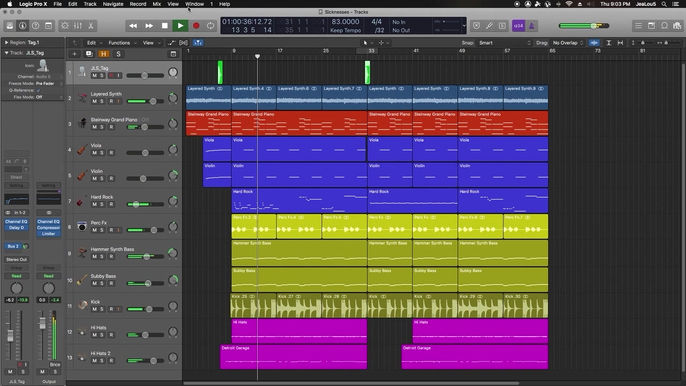The height and width of the screenshot is (386, 686).
Task: Open the List Editors icon
Action: [x=638, y=26]
